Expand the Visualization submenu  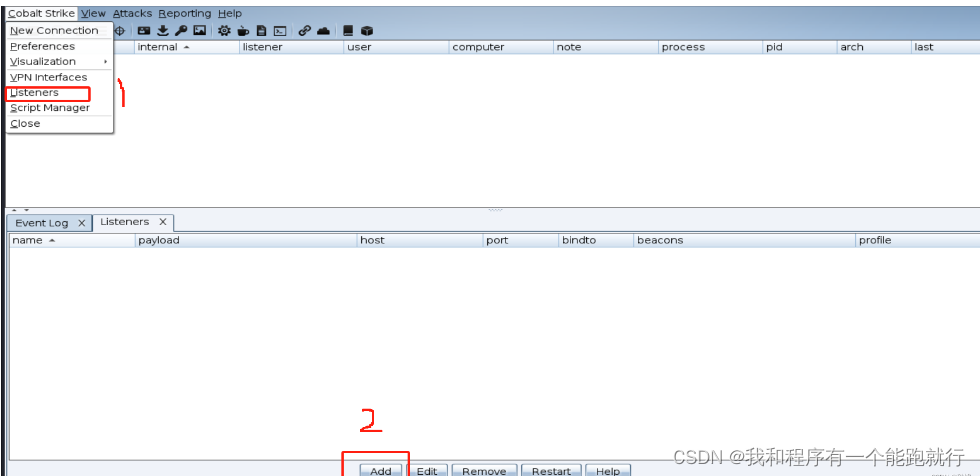[59, 61]
